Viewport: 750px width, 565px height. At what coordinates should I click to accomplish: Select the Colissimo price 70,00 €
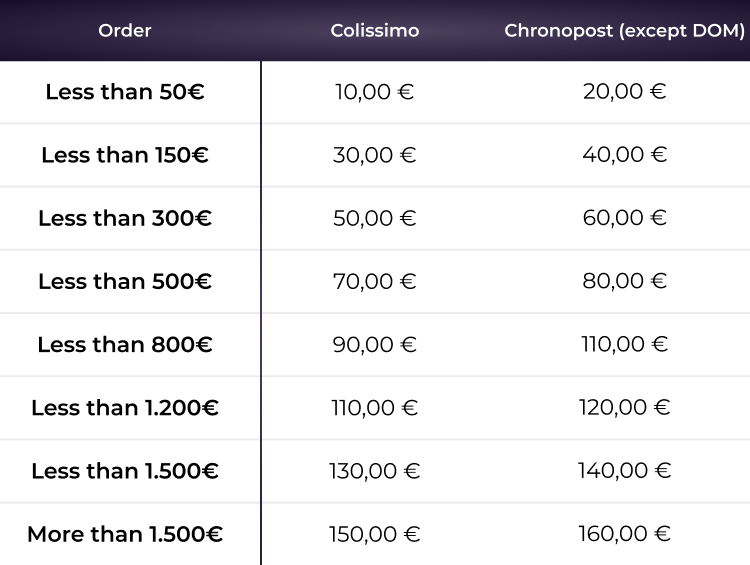375,281
